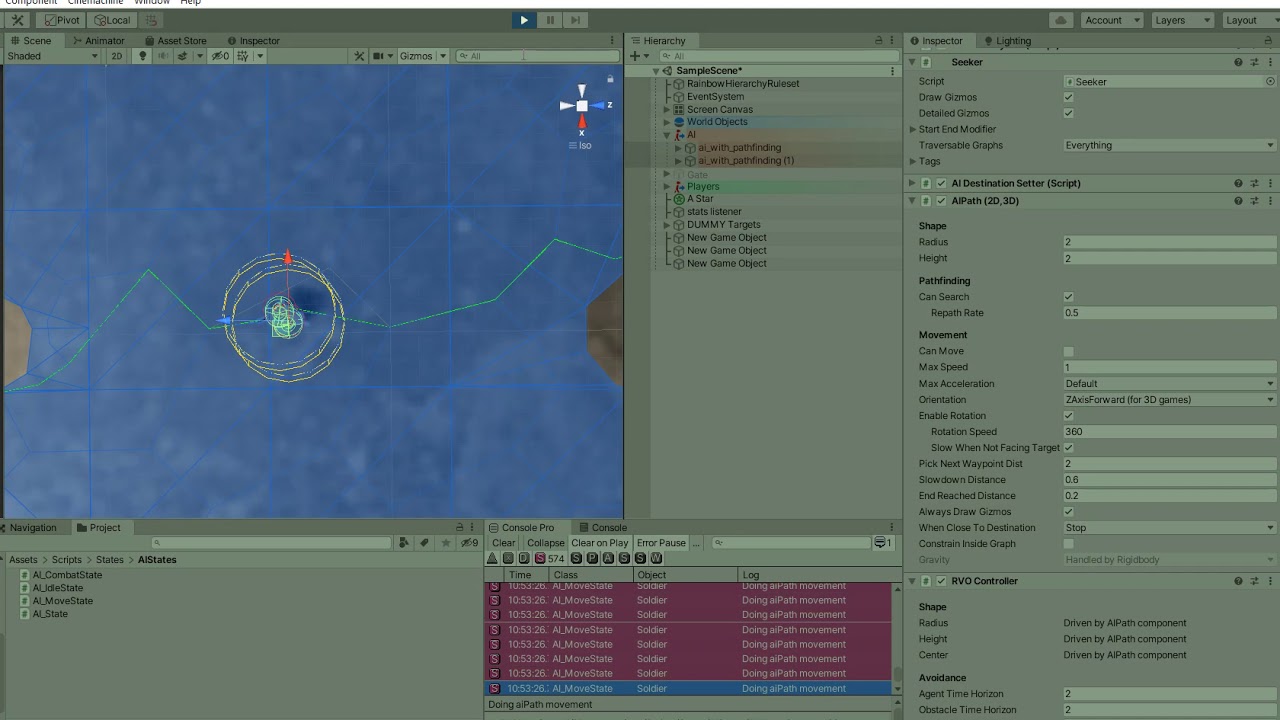Collapse the AI object in Hierarchy

667,135
